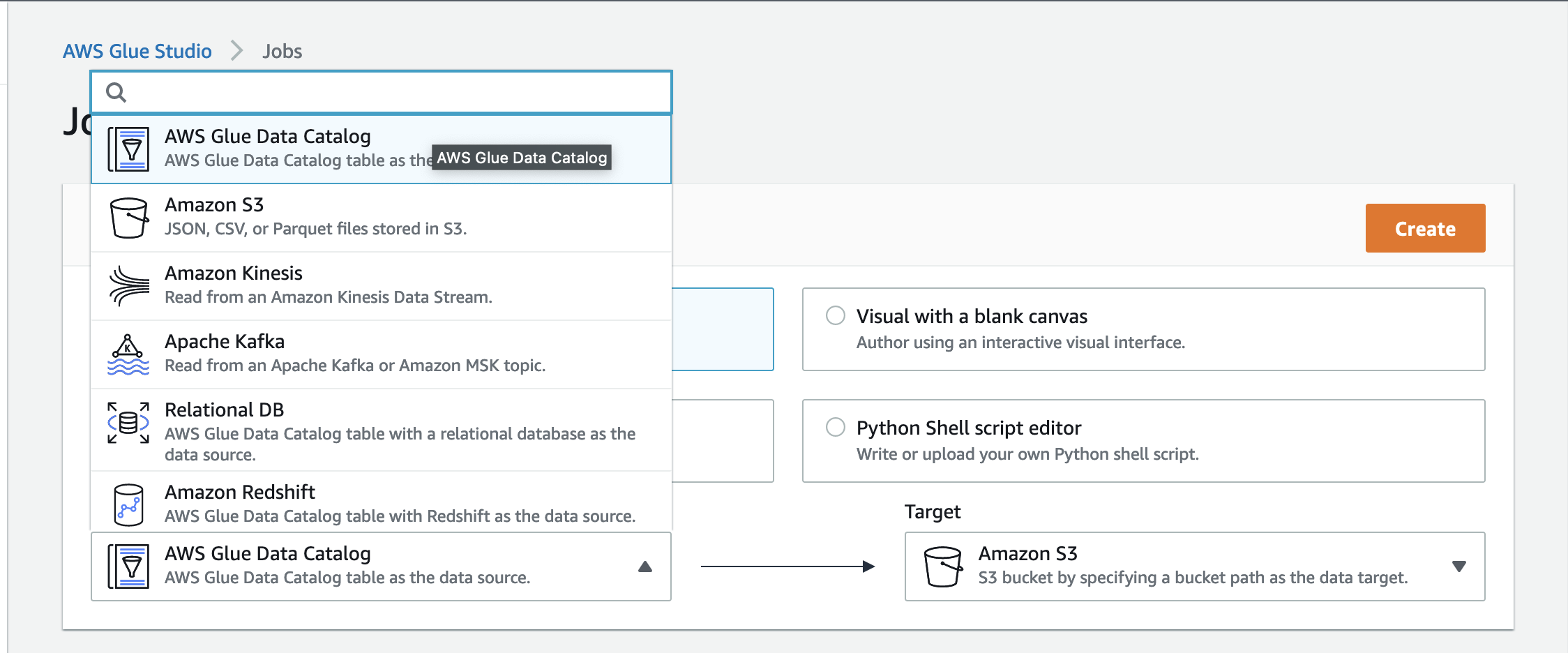Click the Amazon Redshift icon

point(128,504)
